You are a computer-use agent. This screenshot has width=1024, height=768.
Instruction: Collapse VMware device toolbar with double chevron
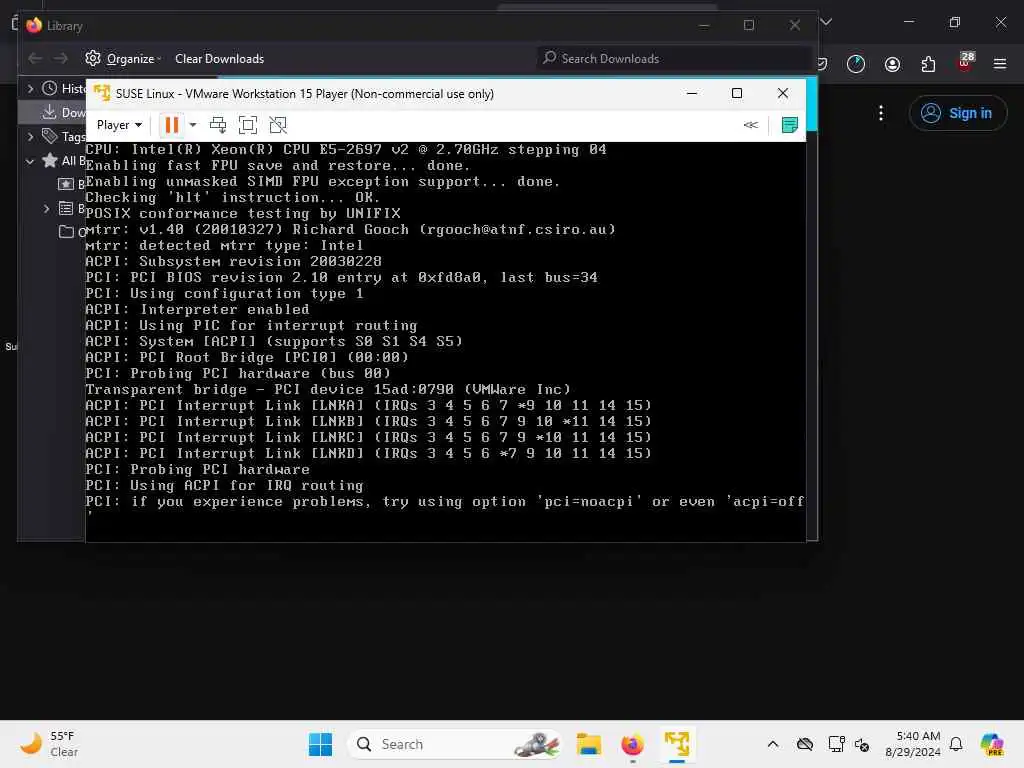751,125
